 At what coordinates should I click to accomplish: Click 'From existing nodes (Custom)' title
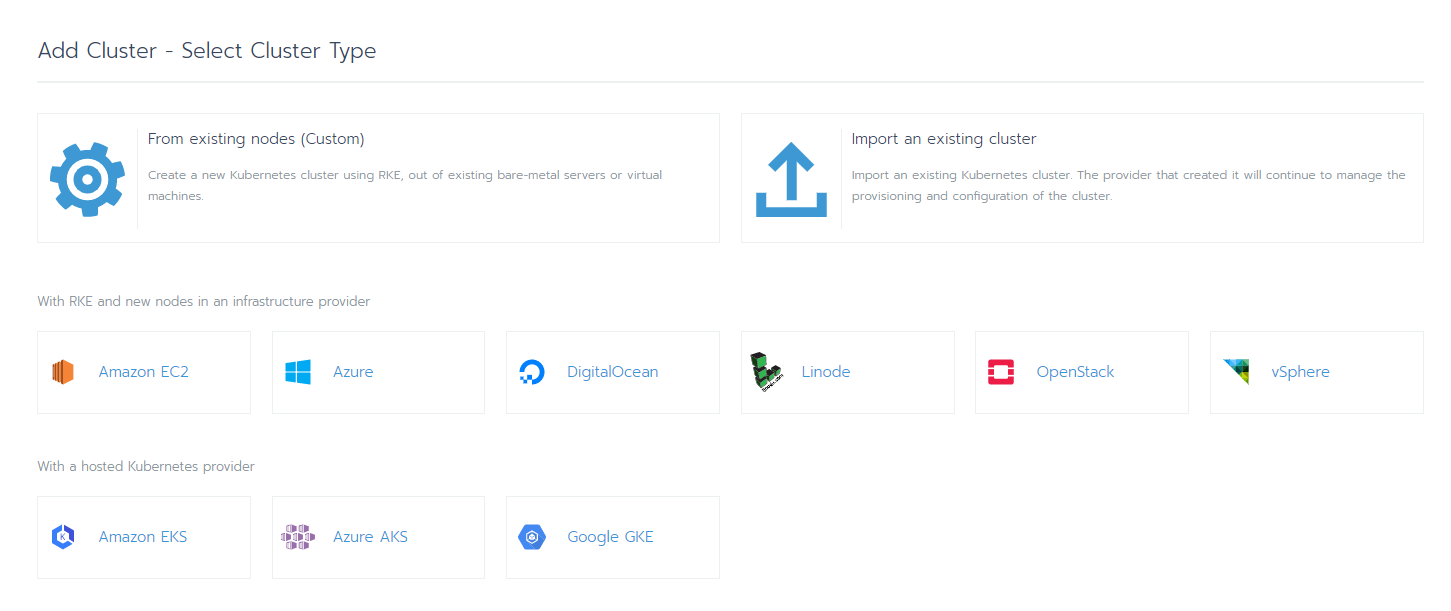click(x=256, y=139)
